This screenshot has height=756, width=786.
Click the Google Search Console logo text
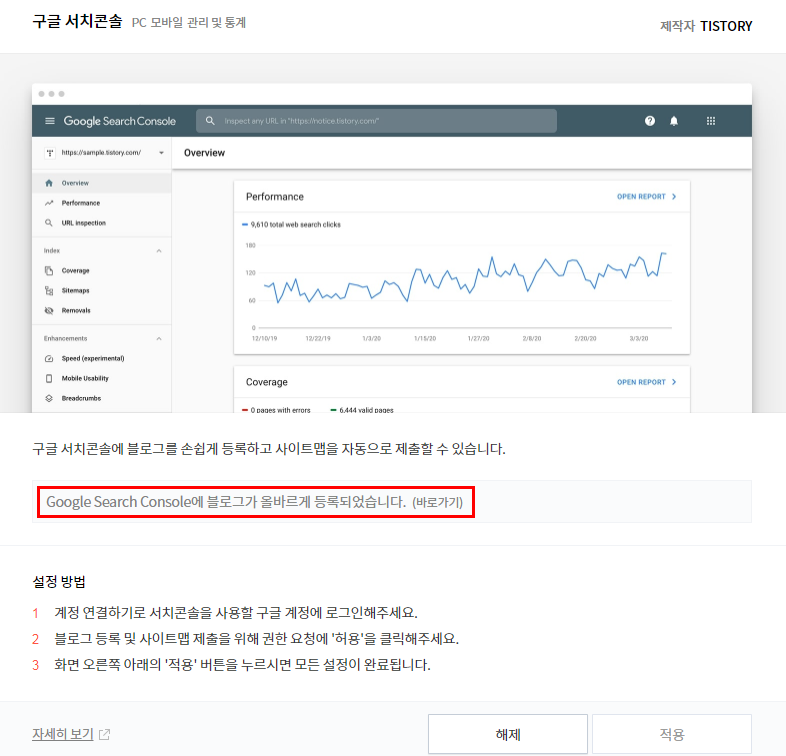[119, 121]
